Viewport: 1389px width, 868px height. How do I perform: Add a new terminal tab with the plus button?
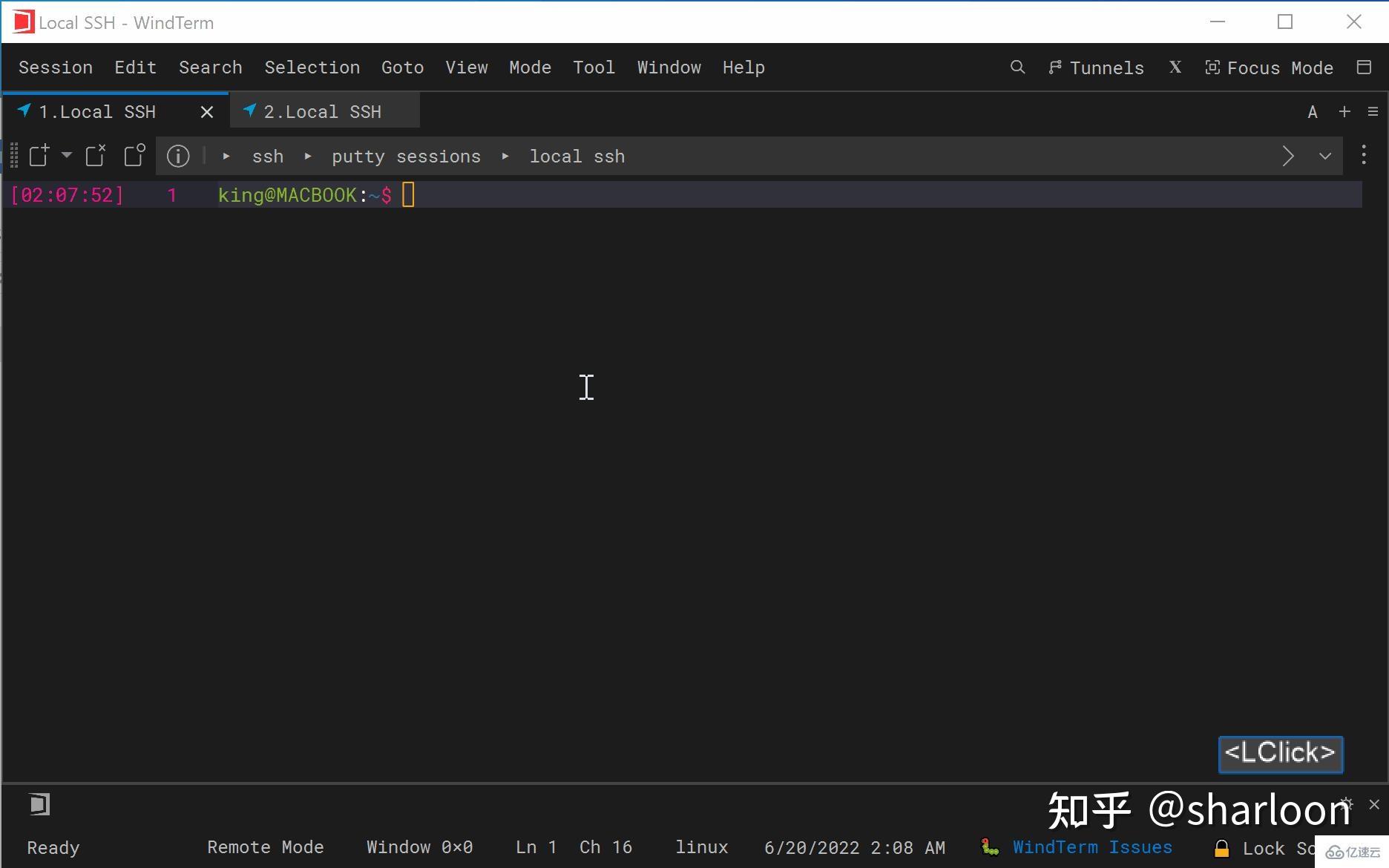click(1344, 111)
